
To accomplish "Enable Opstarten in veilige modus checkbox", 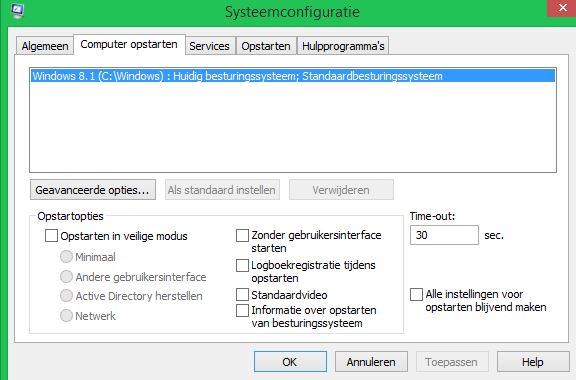I will [x=51, y=236].
